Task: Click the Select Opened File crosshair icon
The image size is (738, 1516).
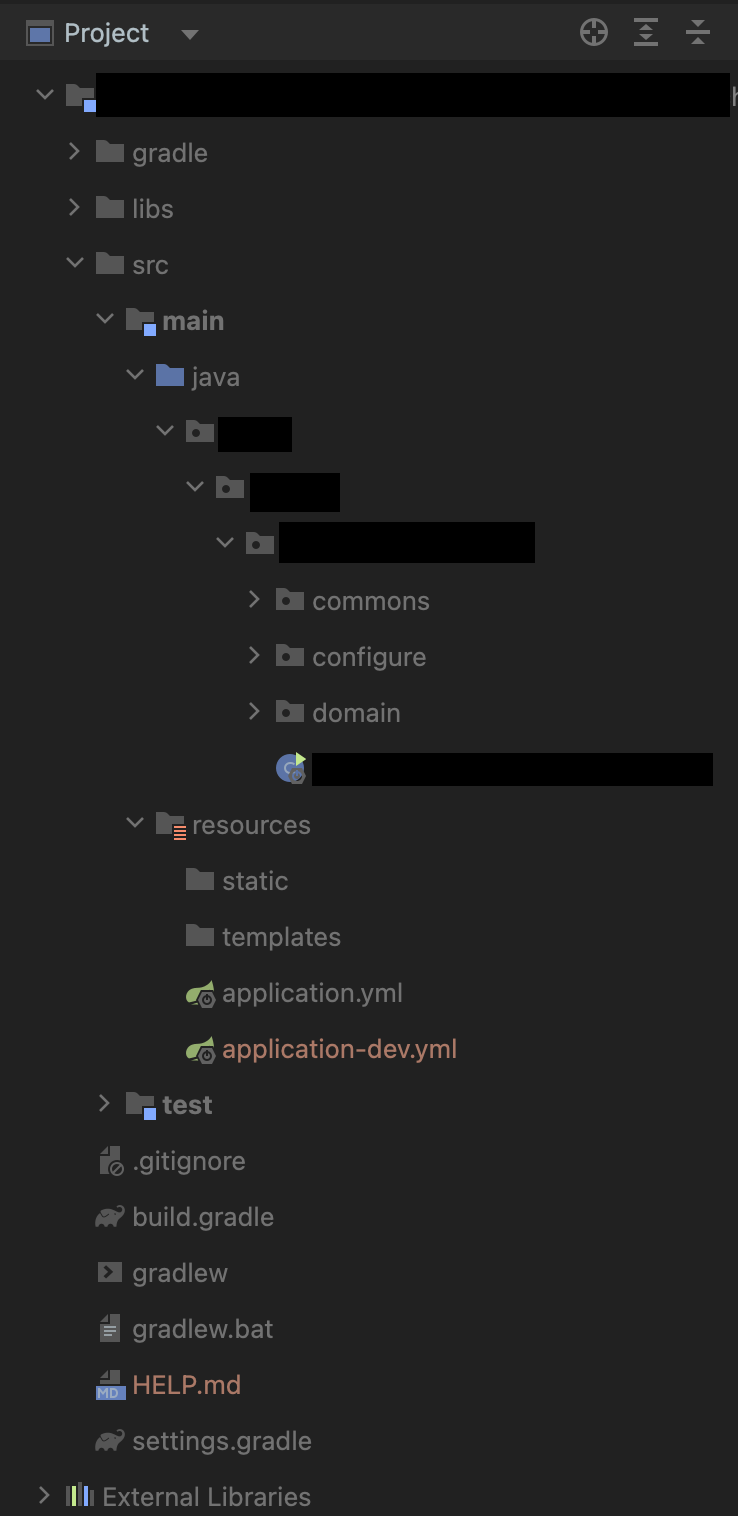Action: click(594, 33)
